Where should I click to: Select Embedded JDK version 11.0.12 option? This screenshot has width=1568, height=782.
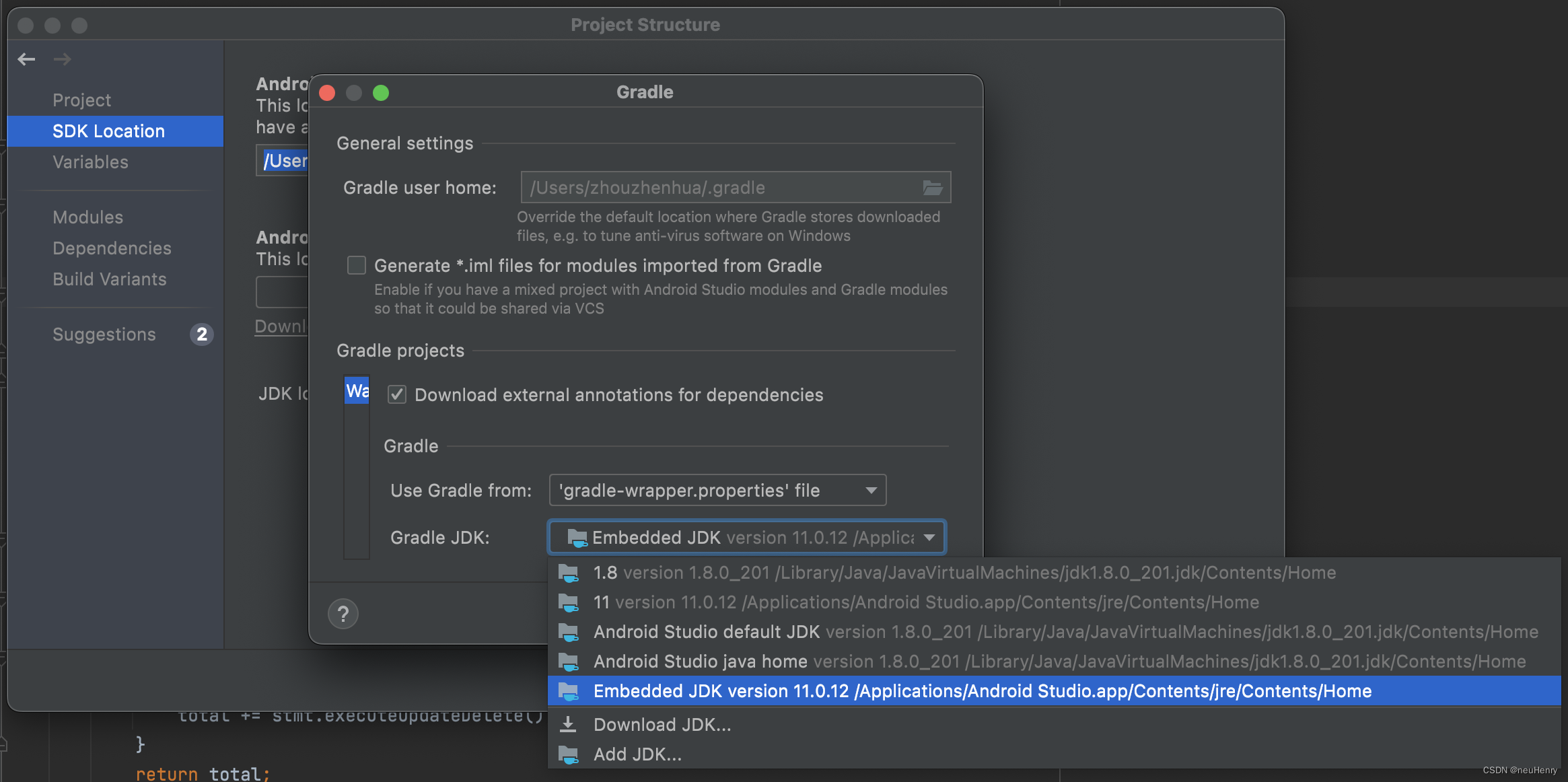tap(1054, 691)
